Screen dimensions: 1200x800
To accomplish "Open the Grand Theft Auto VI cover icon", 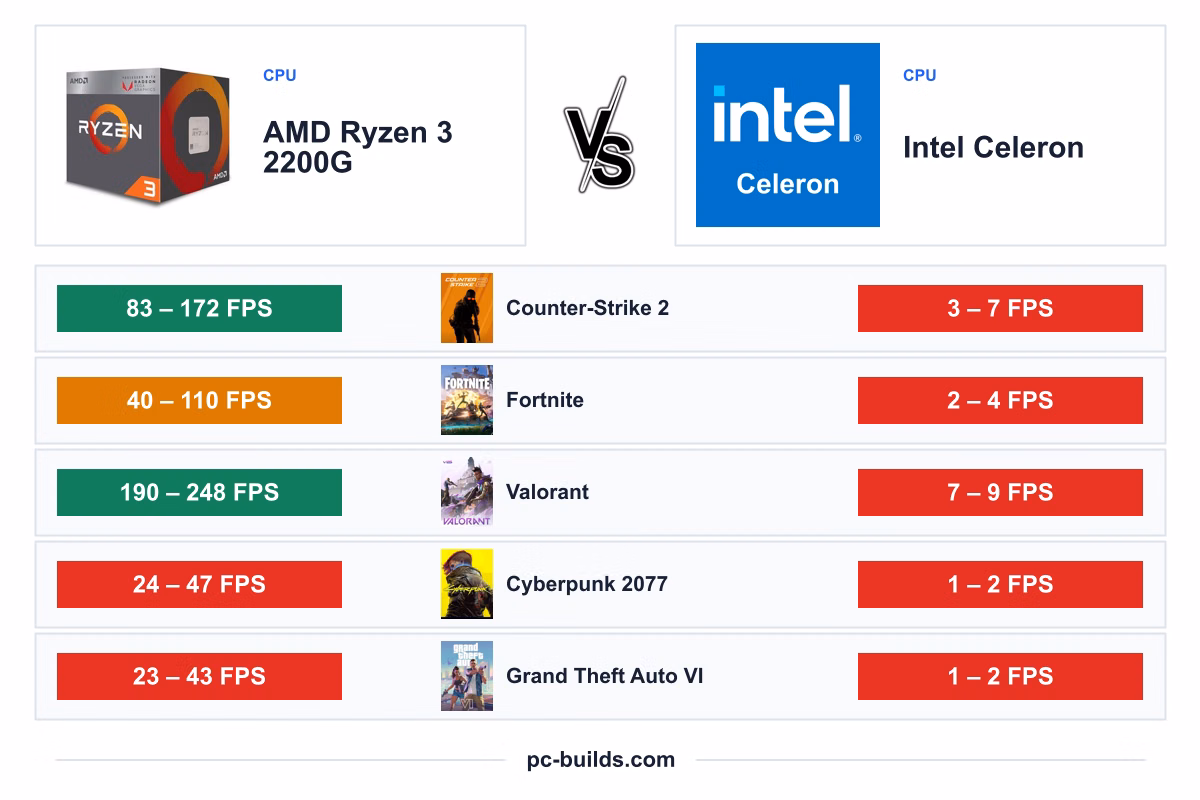I will (467, 676).
